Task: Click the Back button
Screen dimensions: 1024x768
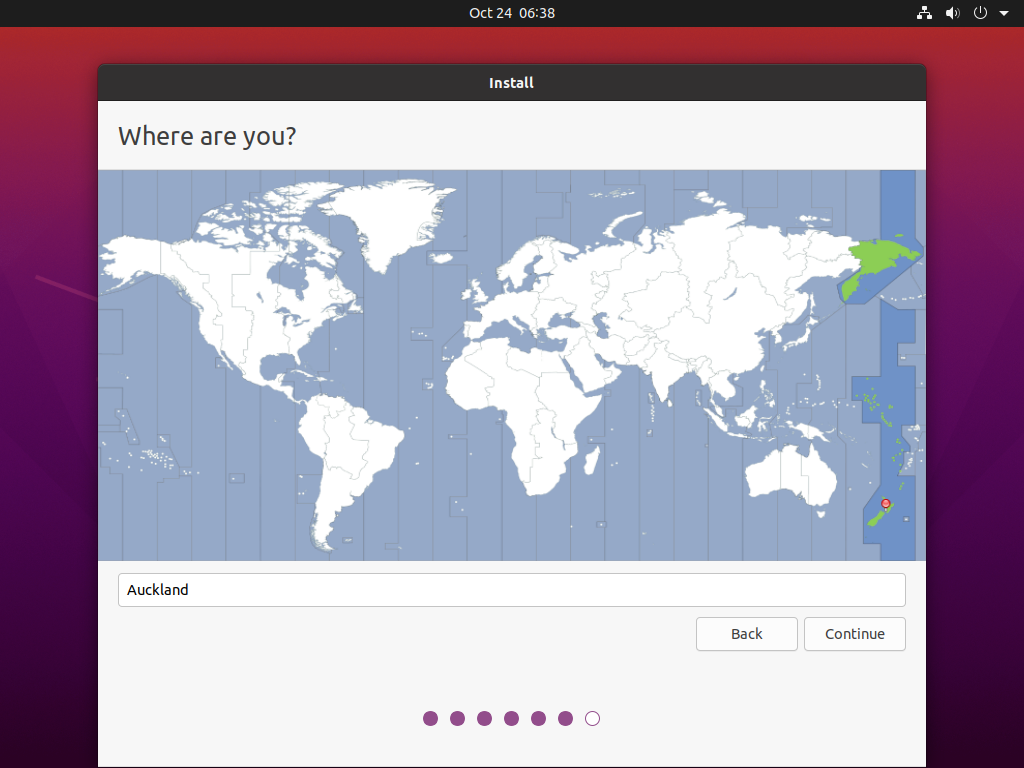Action: coord(746,633)
